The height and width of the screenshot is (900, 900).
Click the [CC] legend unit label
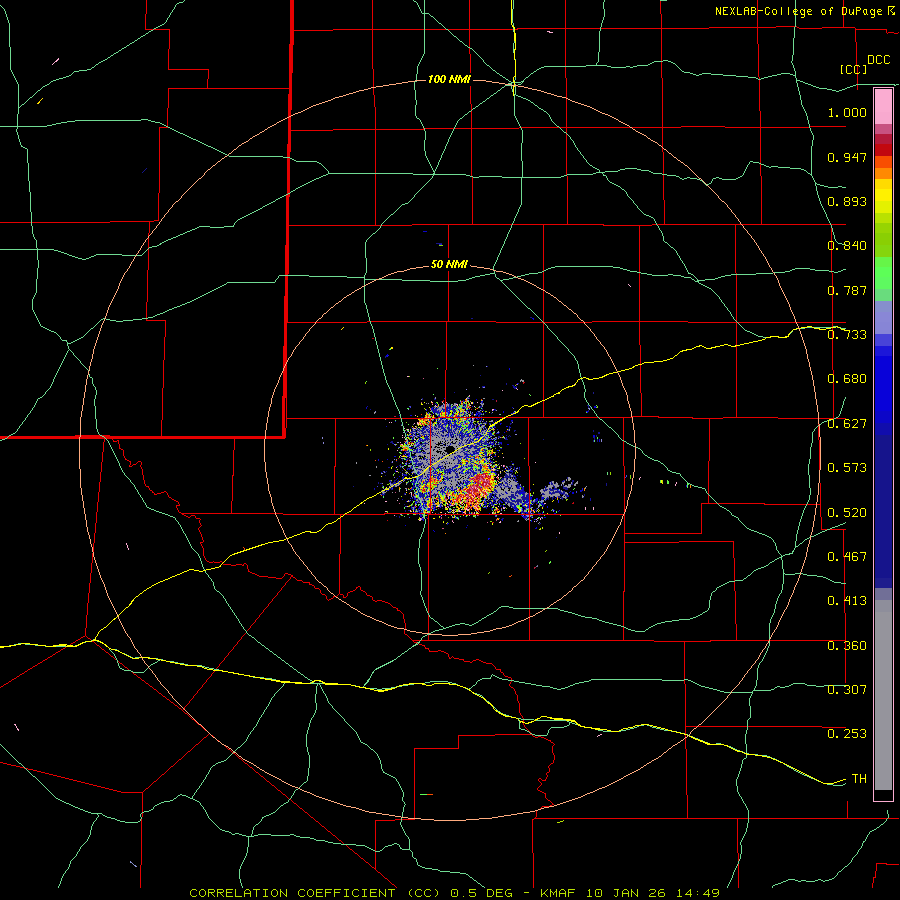[854, 69]
